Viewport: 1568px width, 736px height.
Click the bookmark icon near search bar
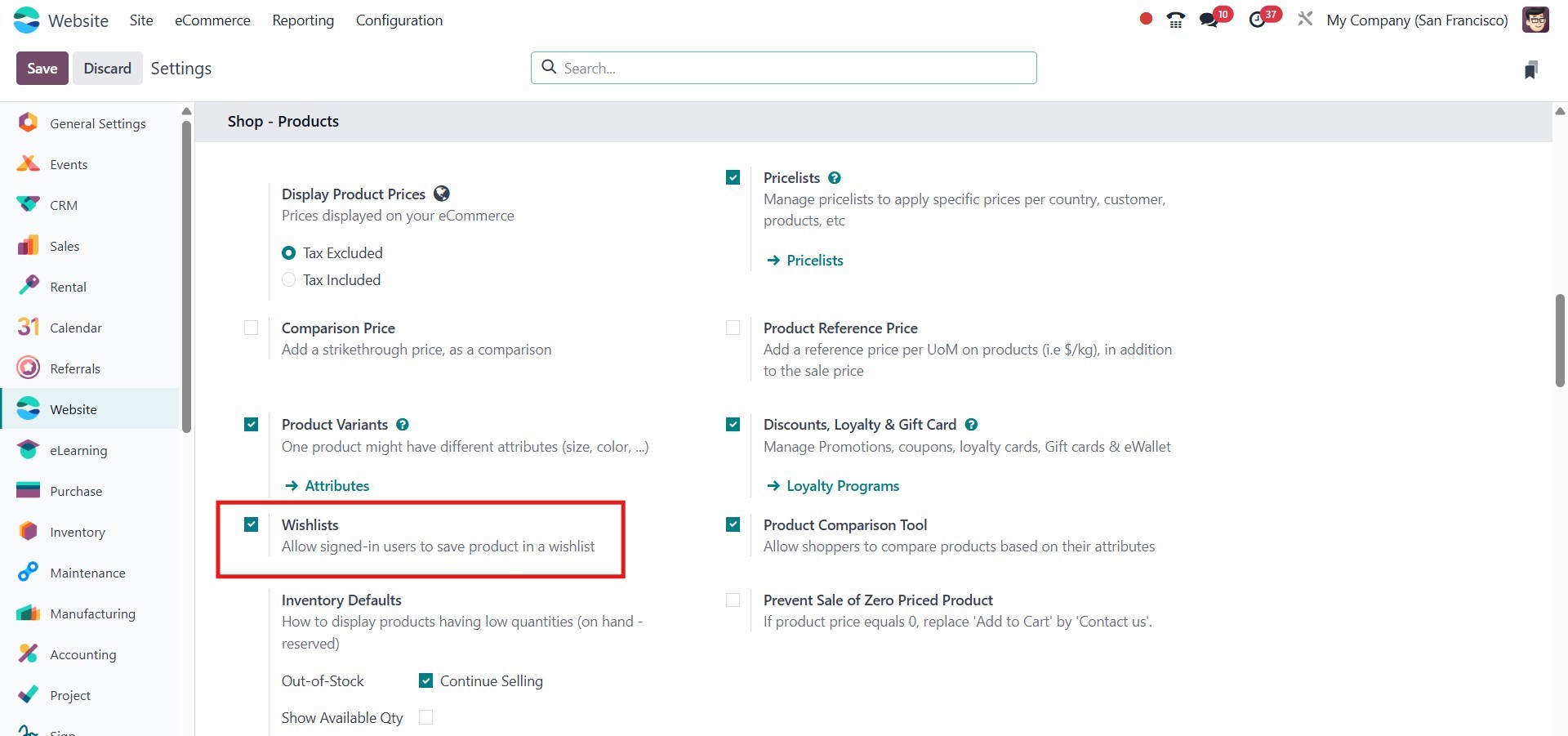(x=1530, y=70)
